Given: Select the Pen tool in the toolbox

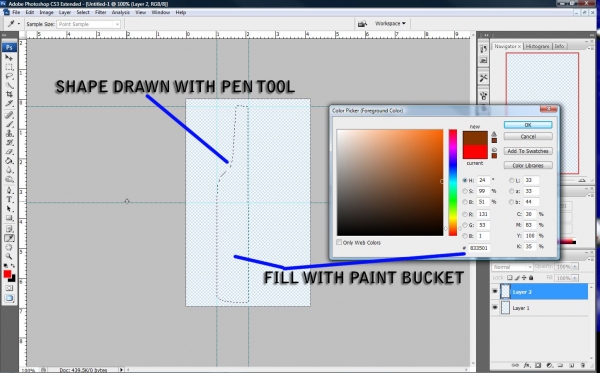Looking at the screenshot, I should point(9,191).
